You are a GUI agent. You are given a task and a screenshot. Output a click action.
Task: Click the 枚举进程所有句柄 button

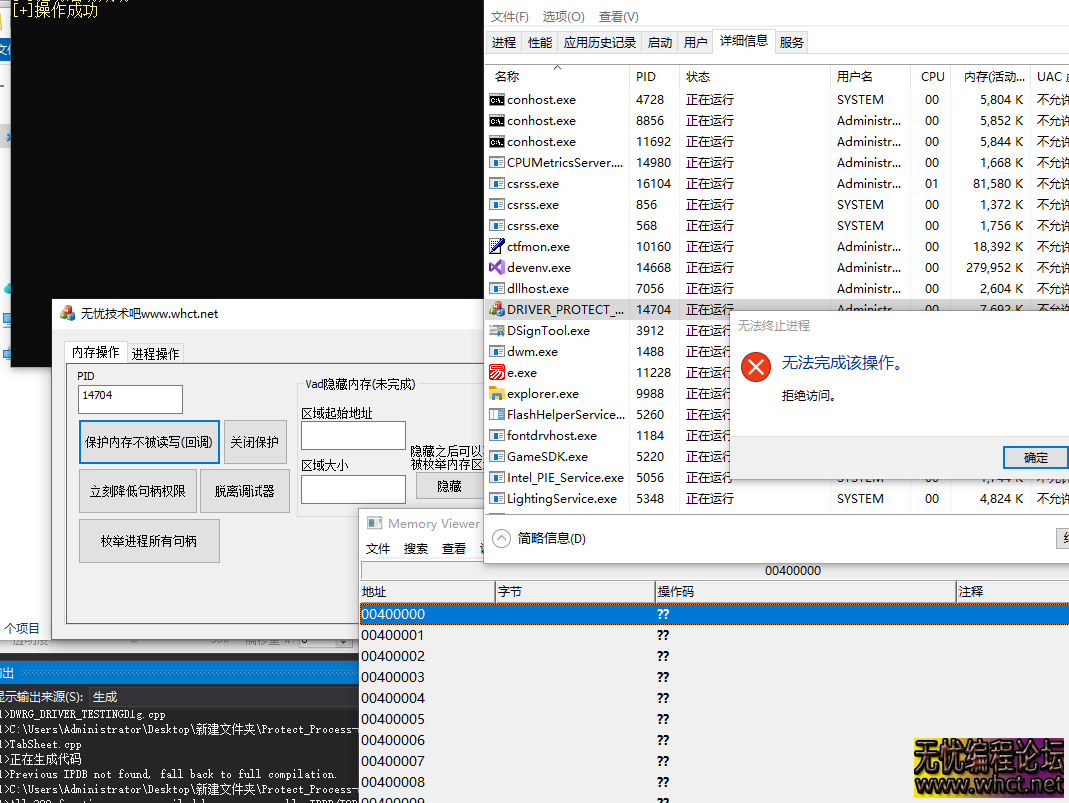[149, 541]
